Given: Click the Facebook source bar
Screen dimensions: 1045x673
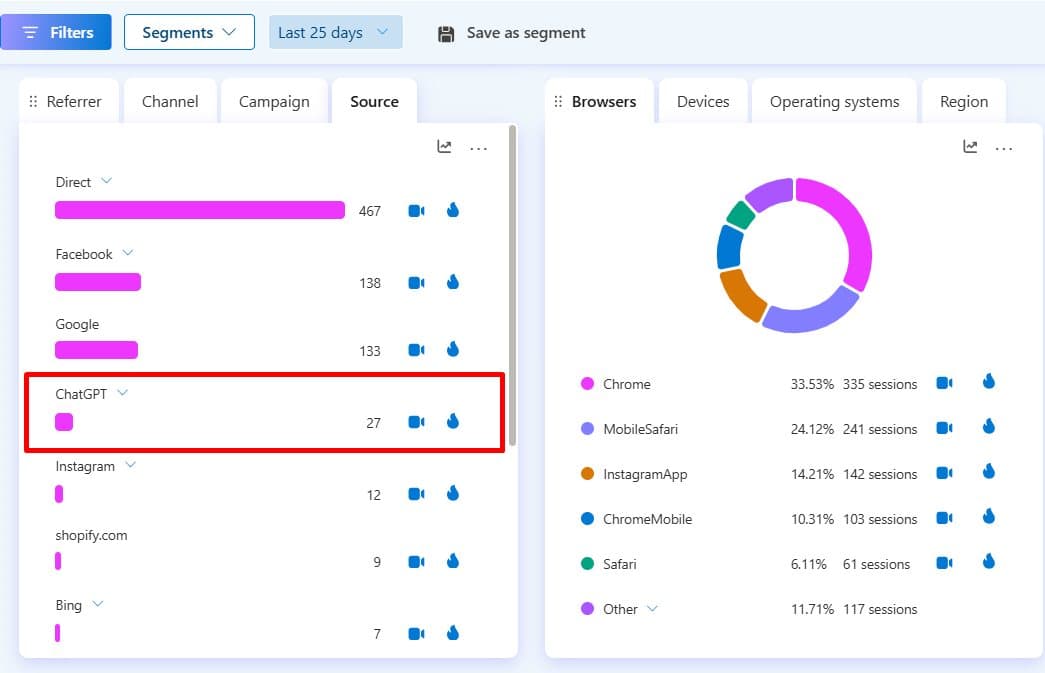Looking at the screenshot, I should point(98,282).
